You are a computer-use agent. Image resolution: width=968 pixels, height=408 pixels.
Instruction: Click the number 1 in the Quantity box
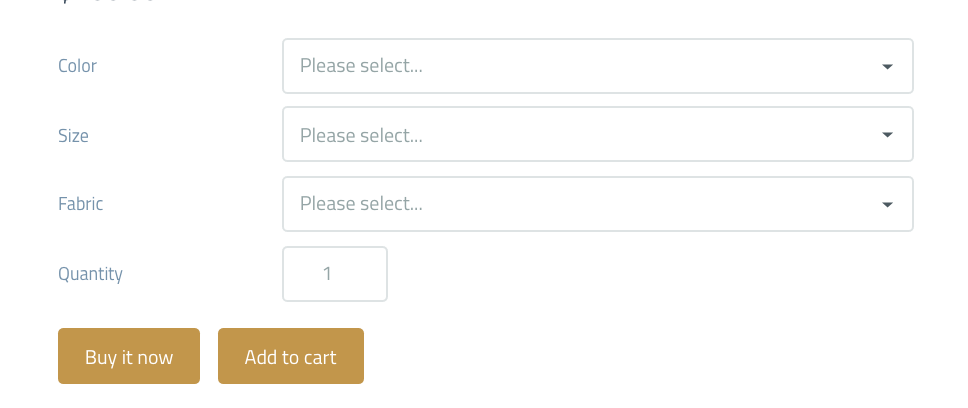pyautogui.click(x=327, y=274)
